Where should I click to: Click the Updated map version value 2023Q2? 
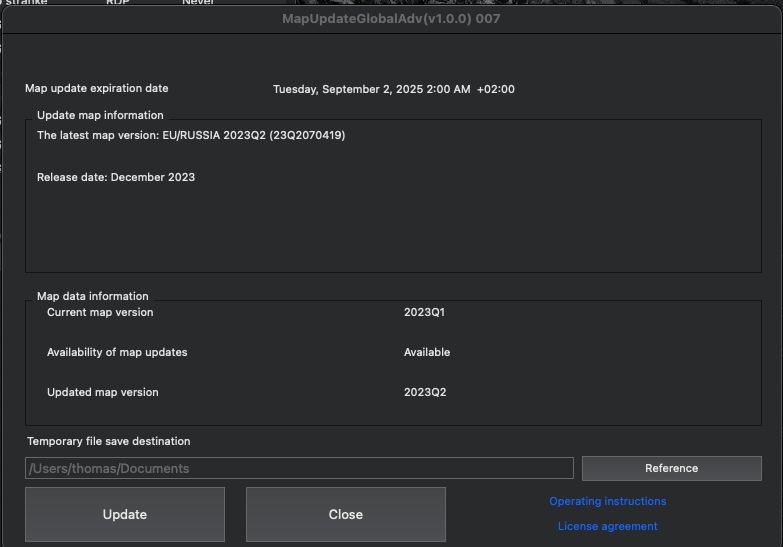[425, 392]
